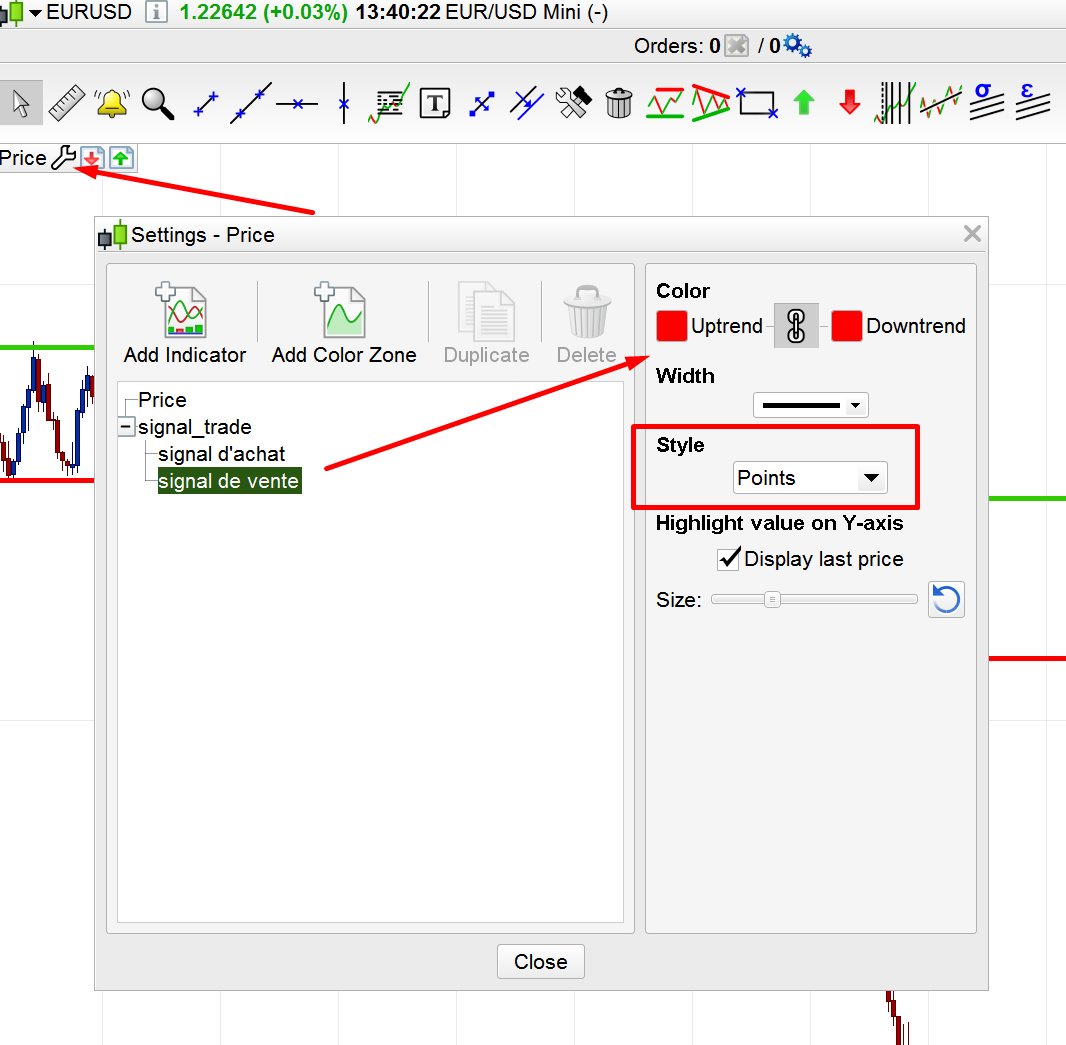Click the trash can delete objects icon

[x=619, y=103]
